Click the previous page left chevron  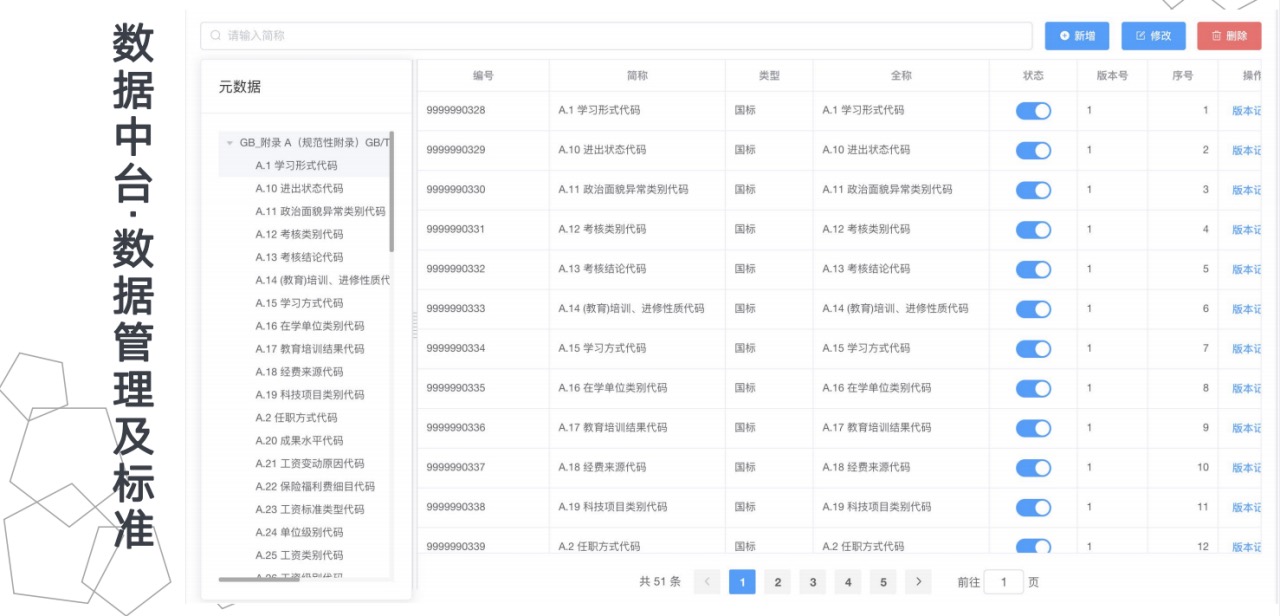[x=707, y=582]
